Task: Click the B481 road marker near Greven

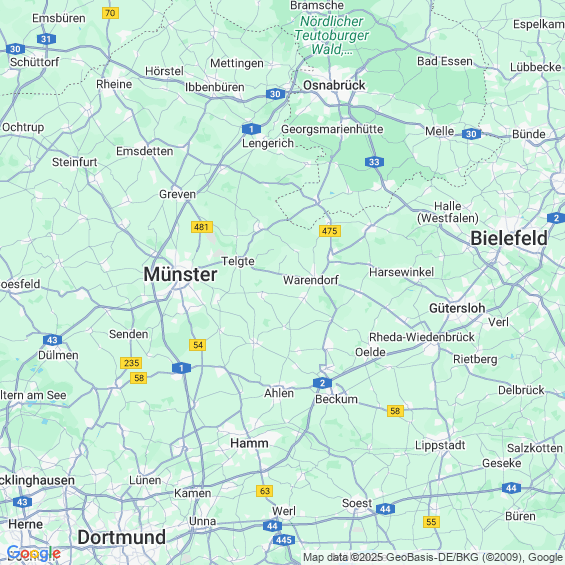Action: coord(202,227)
